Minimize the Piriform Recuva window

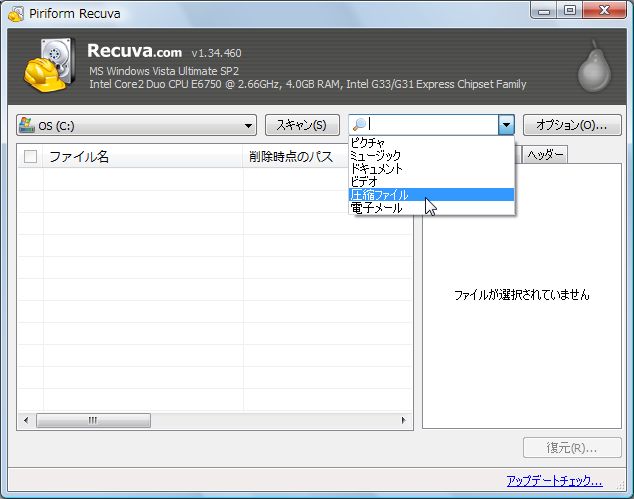tap(544, 11)
